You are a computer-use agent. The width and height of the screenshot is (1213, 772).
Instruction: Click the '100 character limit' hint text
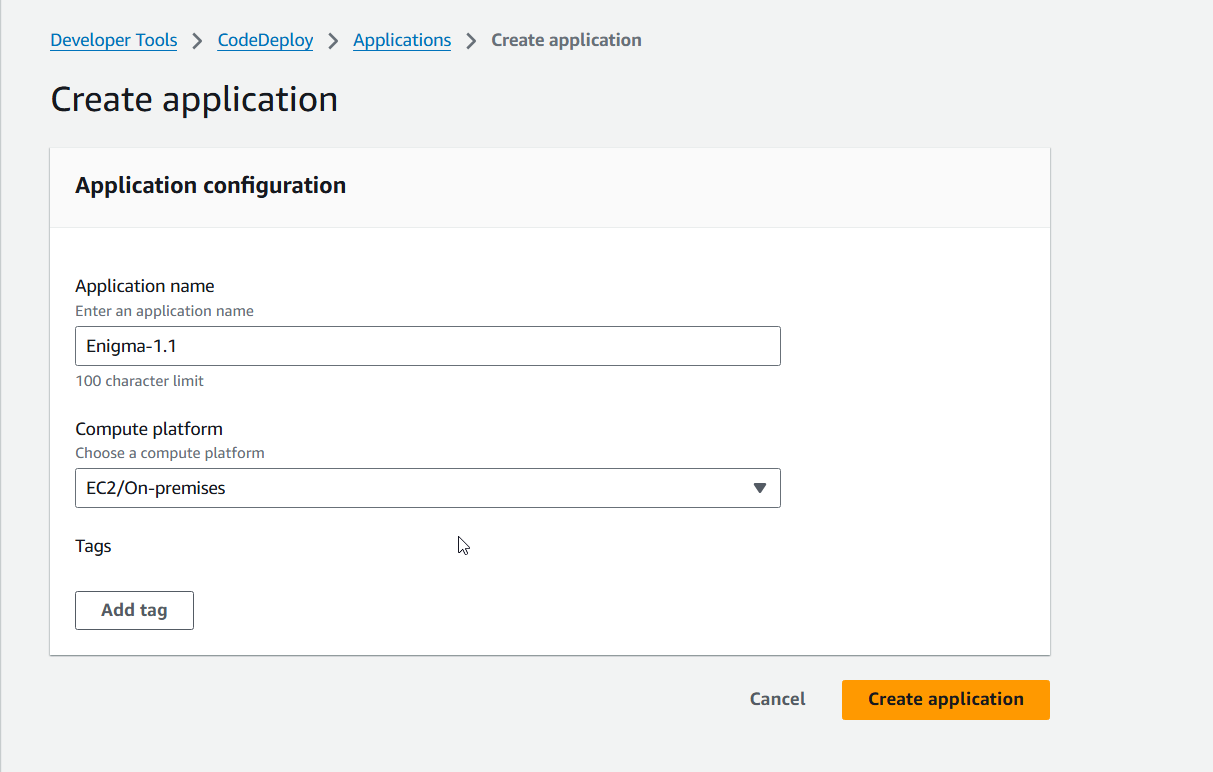[x=140, y=381]
